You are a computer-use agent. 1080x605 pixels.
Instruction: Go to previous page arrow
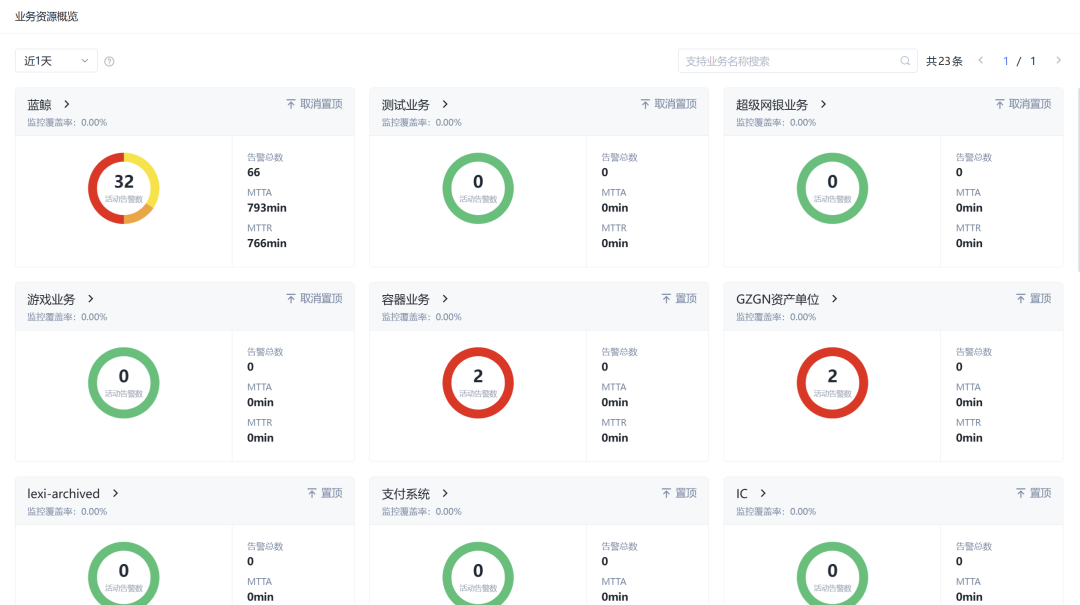tap(981, 61)
